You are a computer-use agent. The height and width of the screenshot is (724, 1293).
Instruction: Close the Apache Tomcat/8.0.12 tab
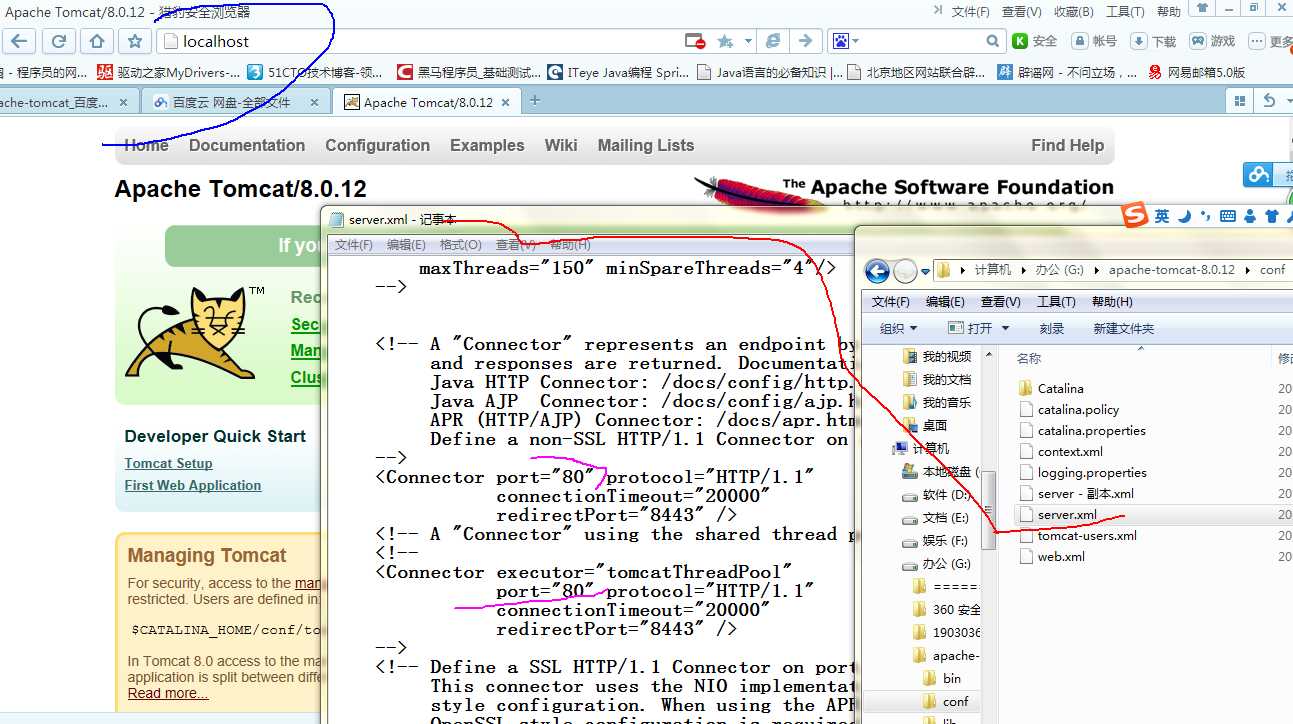505,102
